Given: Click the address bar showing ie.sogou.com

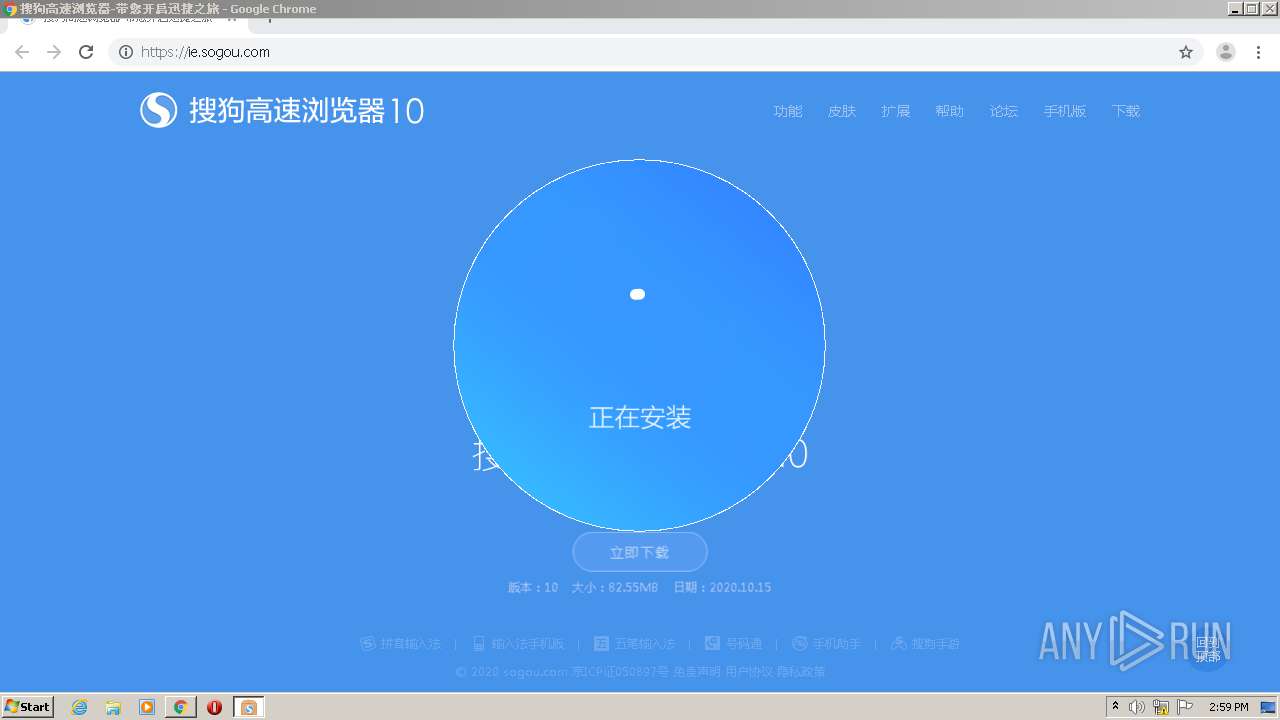Looking at the screenshot, I should pos(655,52).
